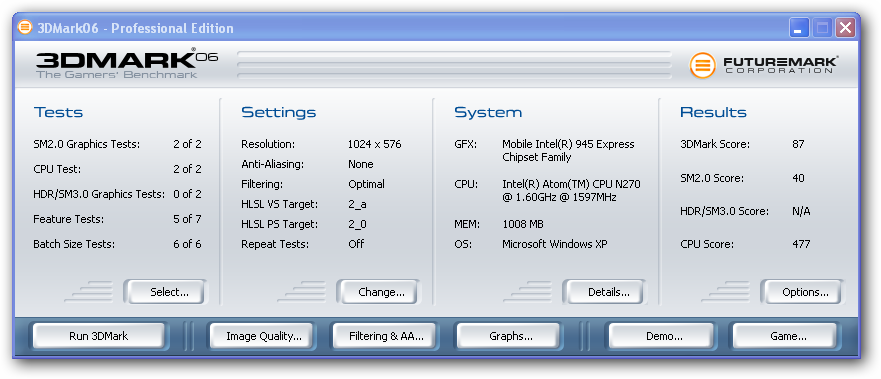Click the MEM label
This screenshot has width=881, height=379.
467,224
